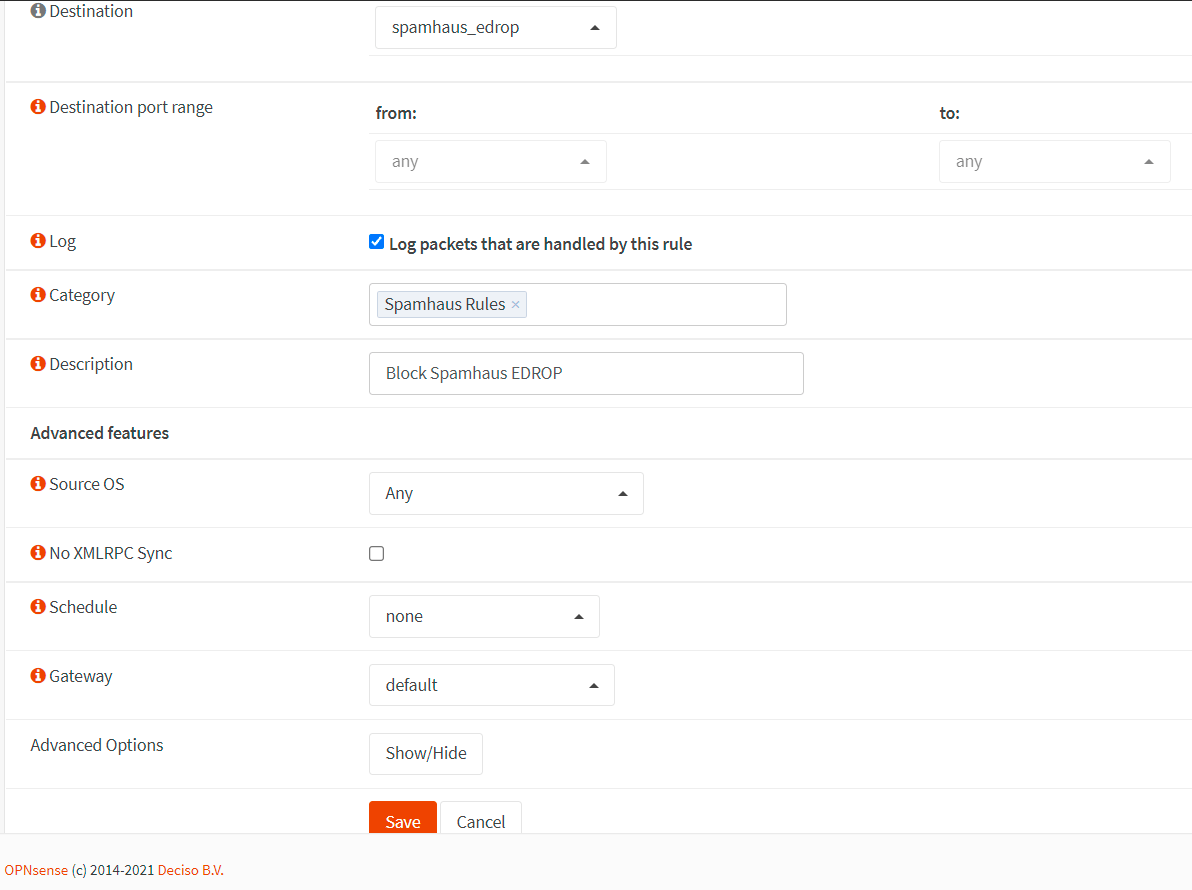Click the Schedule help info icon

tap(38, 607)
